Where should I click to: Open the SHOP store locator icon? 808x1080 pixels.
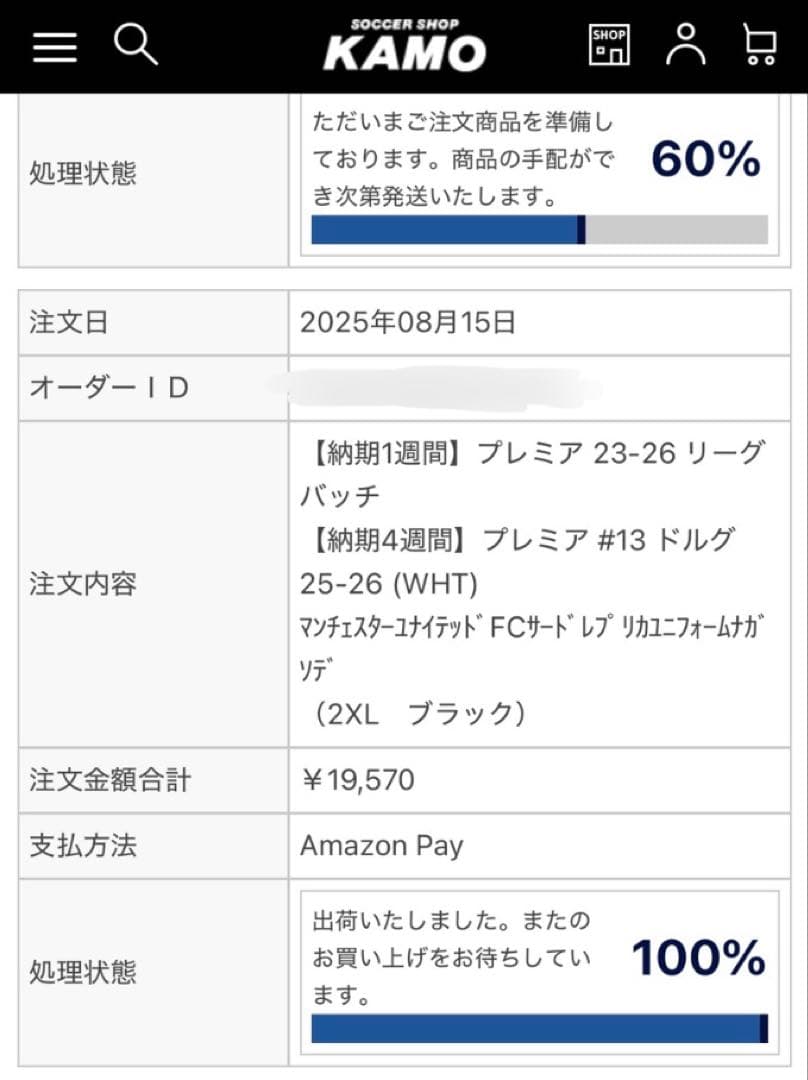pyautogui.click(x=609, y=44)
